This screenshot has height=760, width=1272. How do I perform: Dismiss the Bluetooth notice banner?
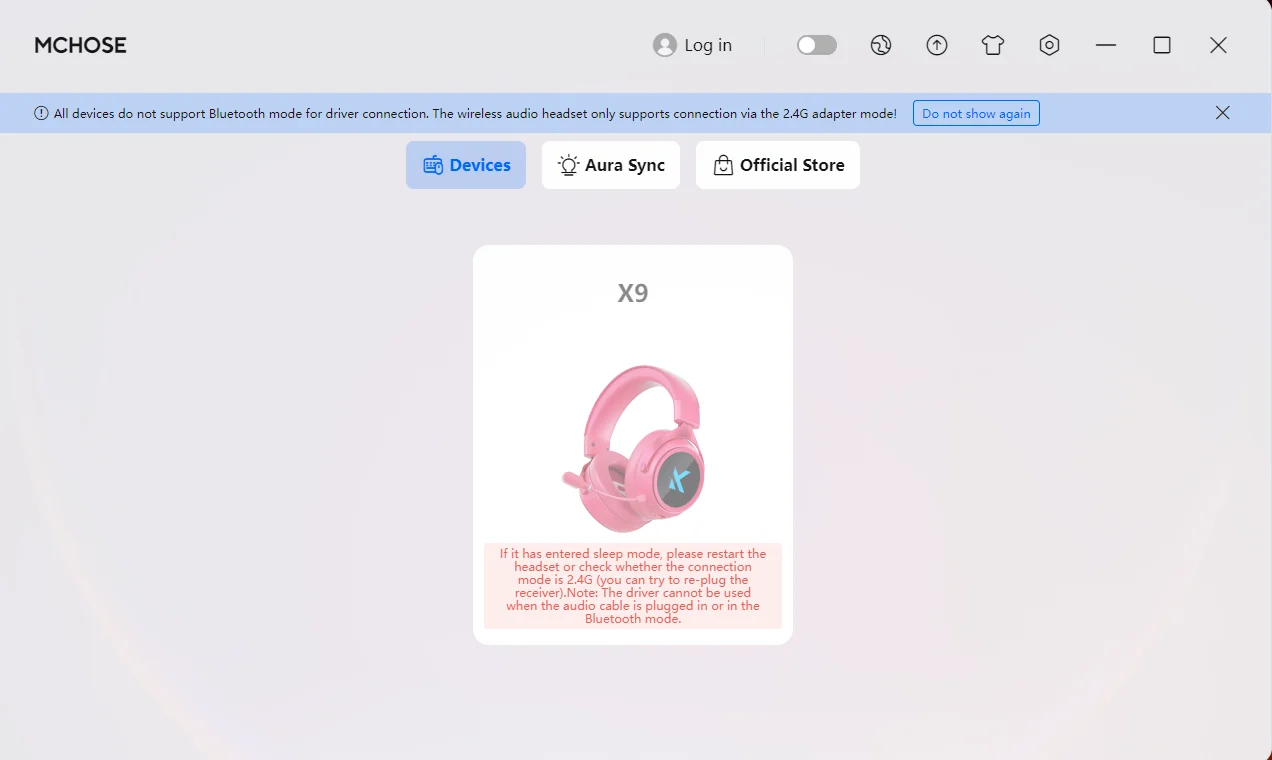1223,113
